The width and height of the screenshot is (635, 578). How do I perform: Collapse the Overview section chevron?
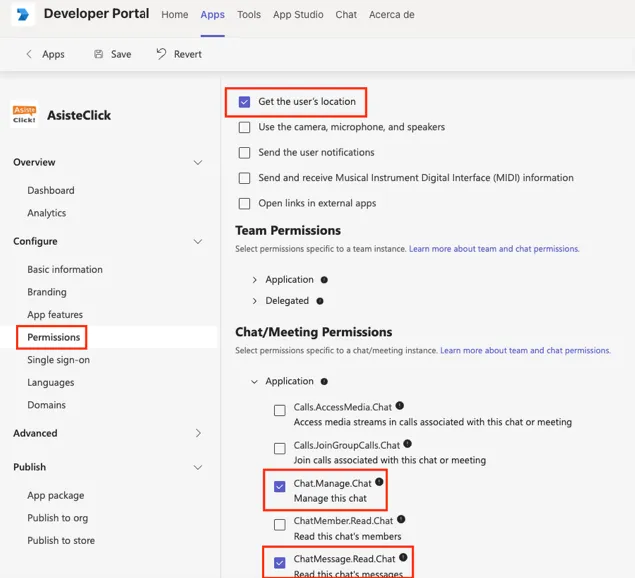click(x=198, y=162)
